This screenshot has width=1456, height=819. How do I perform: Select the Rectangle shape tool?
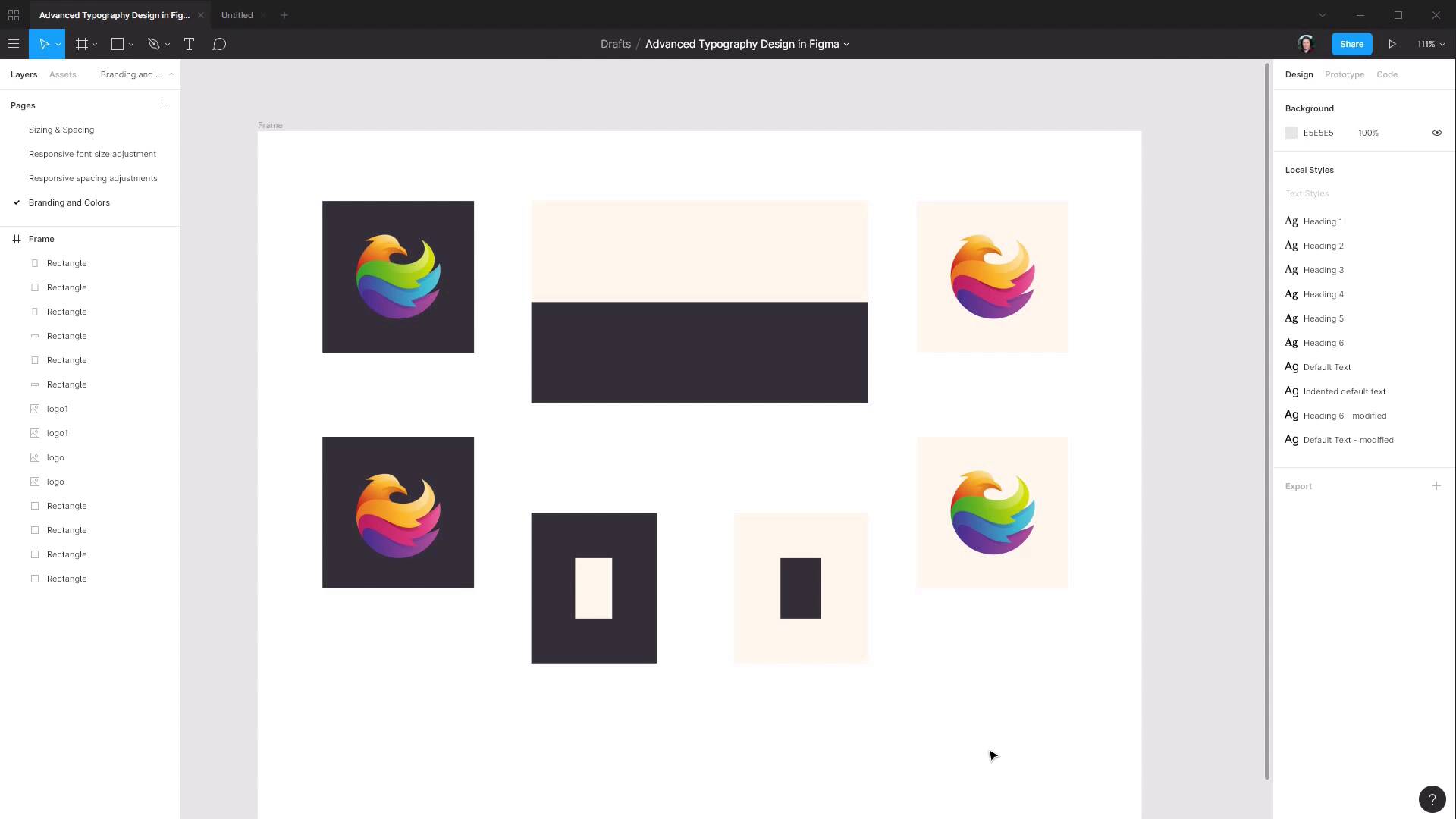[x=117, y=43]
